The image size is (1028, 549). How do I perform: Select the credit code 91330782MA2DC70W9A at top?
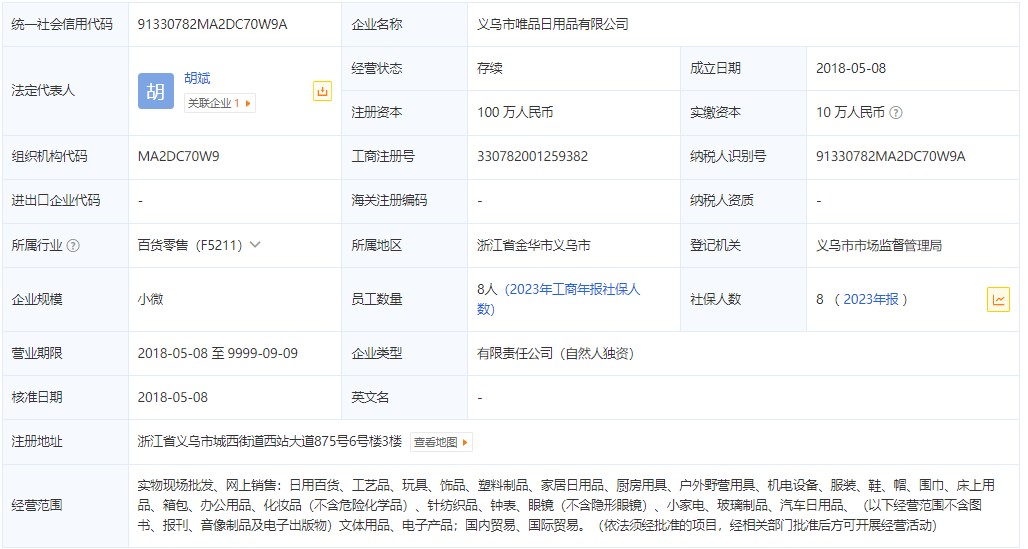pyautogui.click(x=212, y=24)
